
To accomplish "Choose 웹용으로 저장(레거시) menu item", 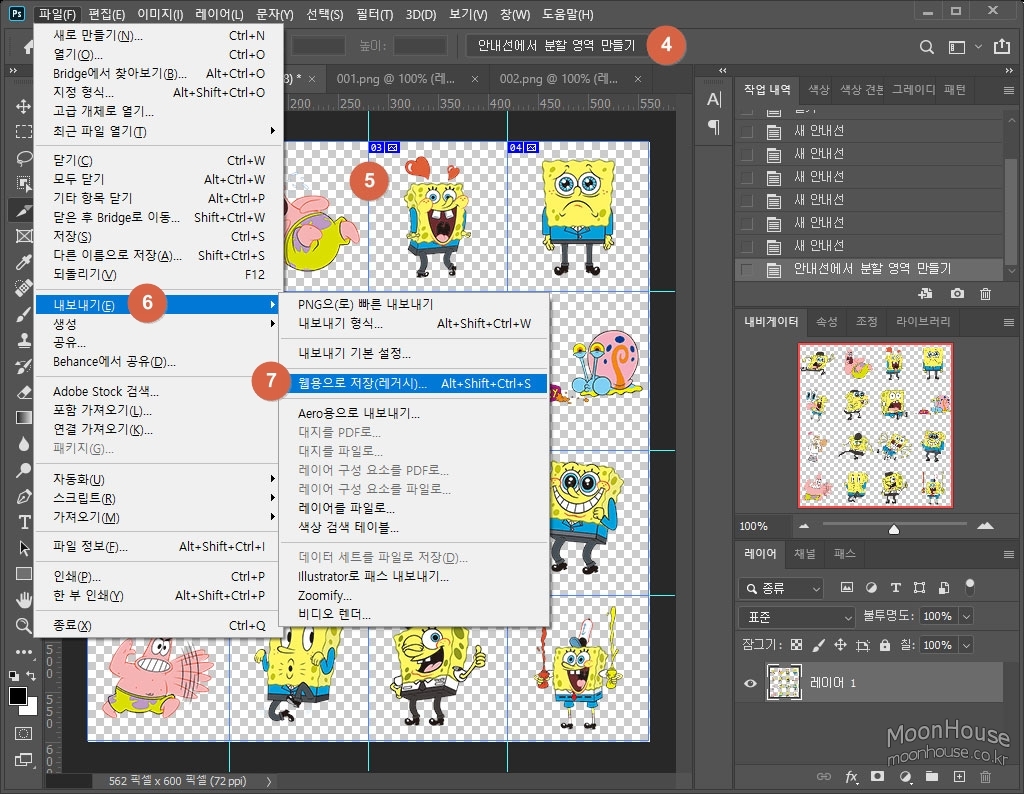I will 415,383.
